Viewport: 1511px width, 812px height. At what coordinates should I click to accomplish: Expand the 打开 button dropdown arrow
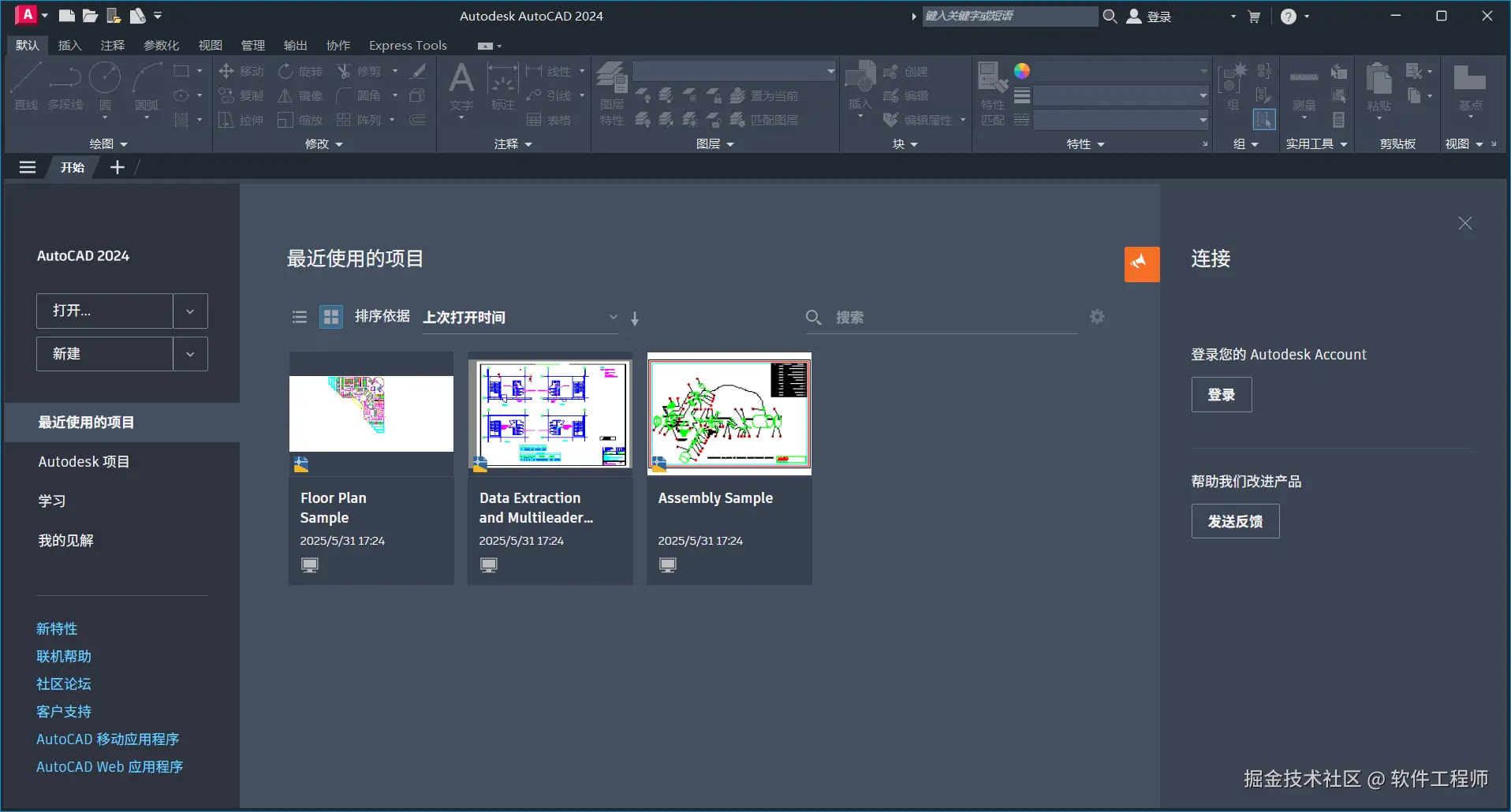pyautogui.click(x=190, y=311)
